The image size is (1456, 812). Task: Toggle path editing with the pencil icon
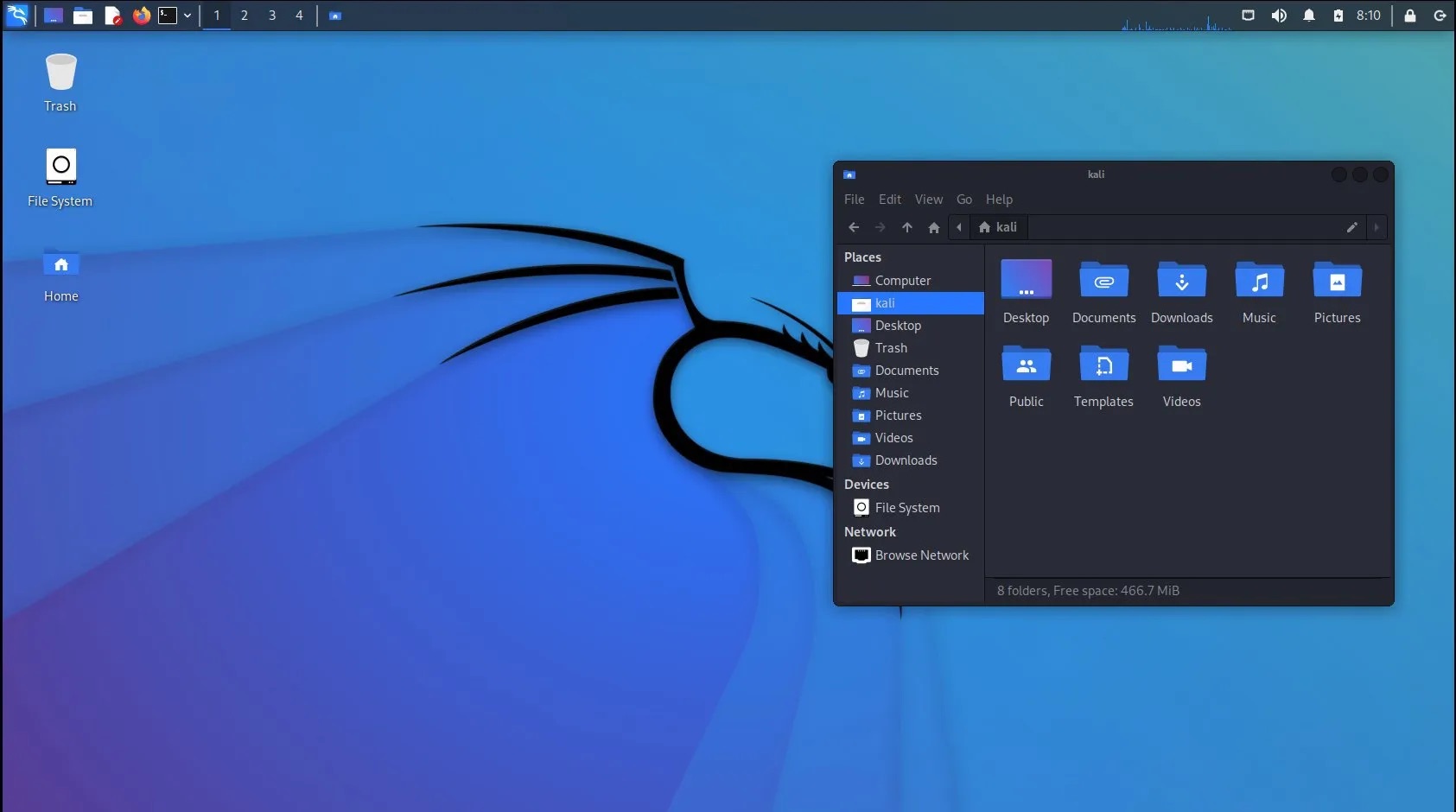click(x=1351, y=227)
